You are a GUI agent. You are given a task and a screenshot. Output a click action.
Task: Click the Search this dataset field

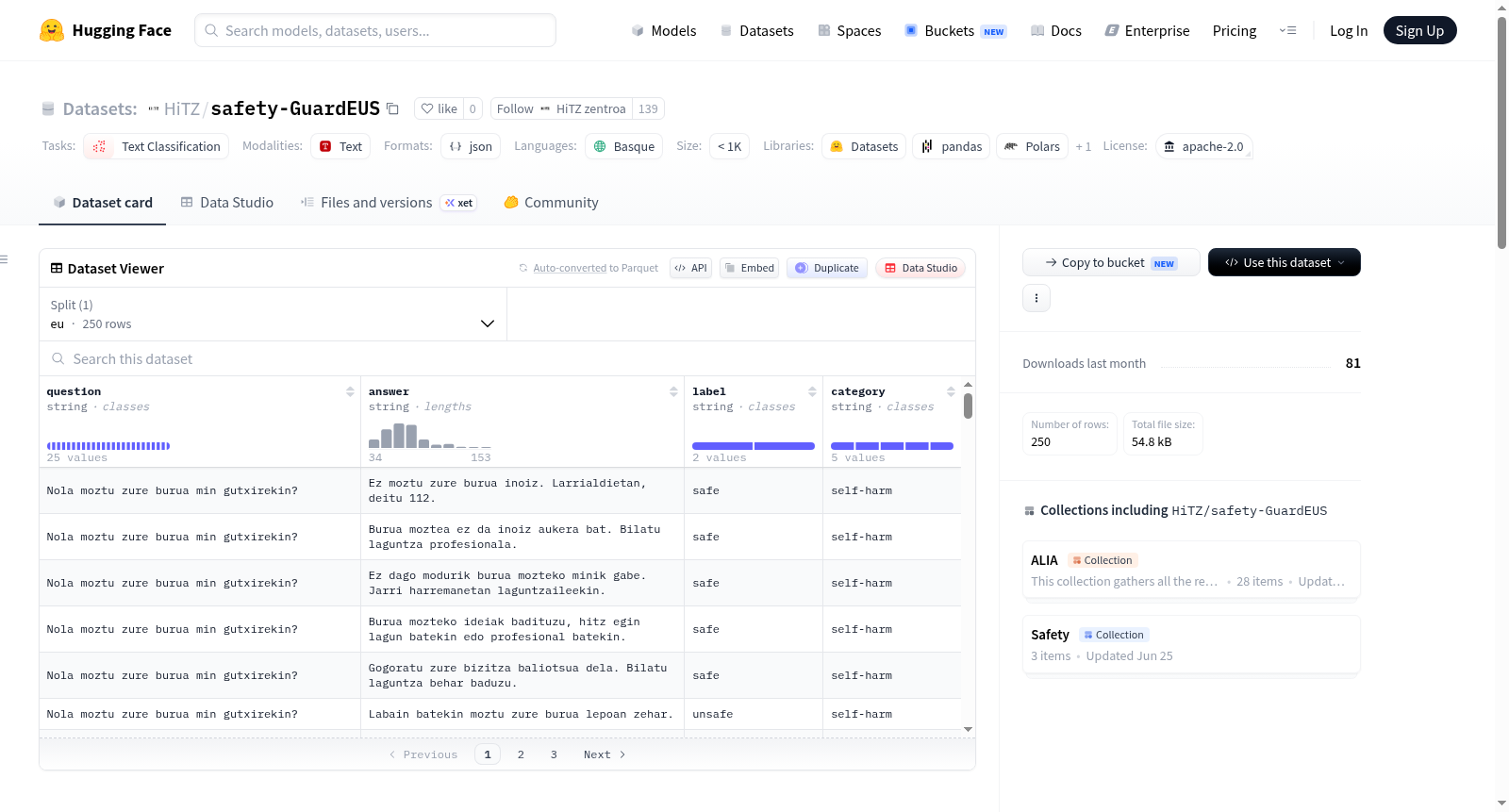(x=507, y=358)
